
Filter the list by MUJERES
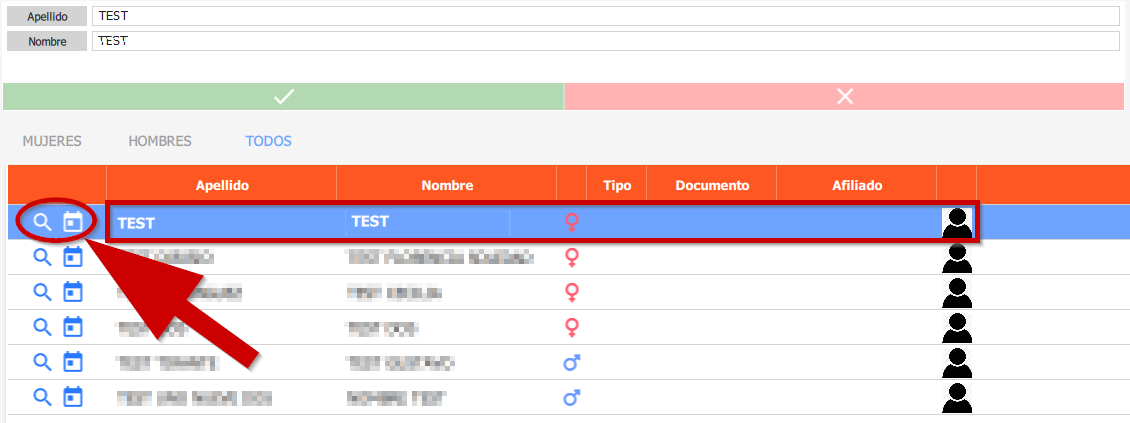pos(52,141)
